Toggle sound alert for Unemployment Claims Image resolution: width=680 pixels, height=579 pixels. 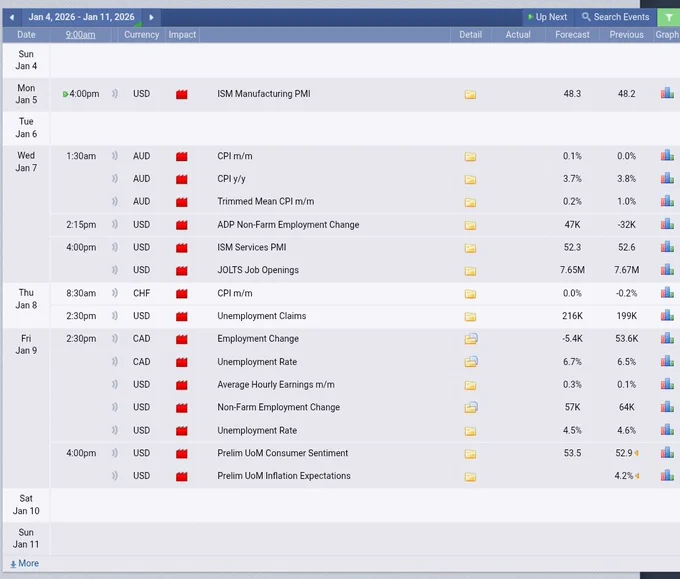click(x=114, y=316)
